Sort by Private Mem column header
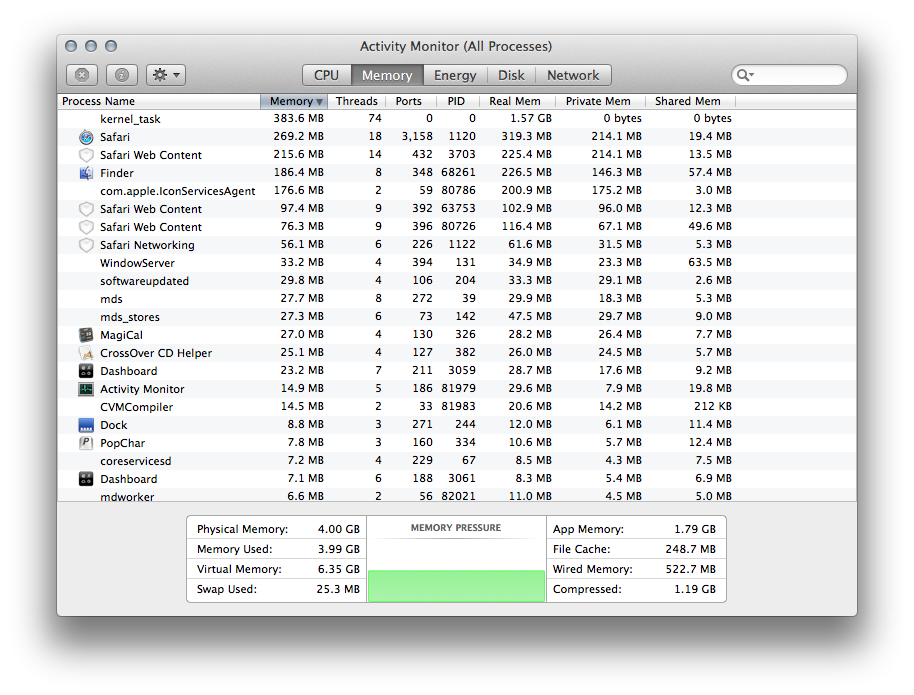This screenshot has width=914, height=695. [x=598, y=101]
